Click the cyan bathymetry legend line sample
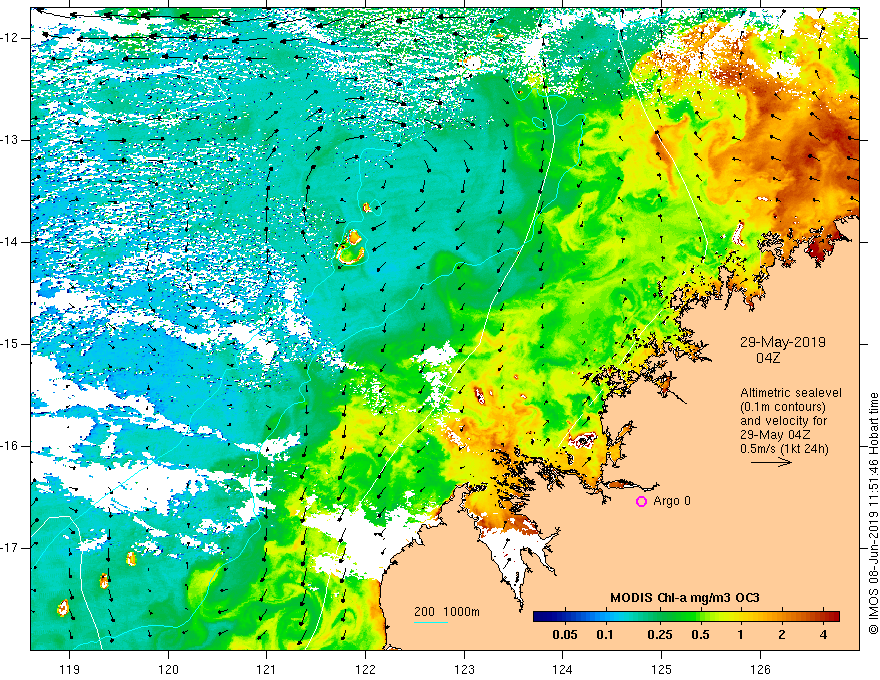This screenshot has height=680, width=880. coord(431,622)
